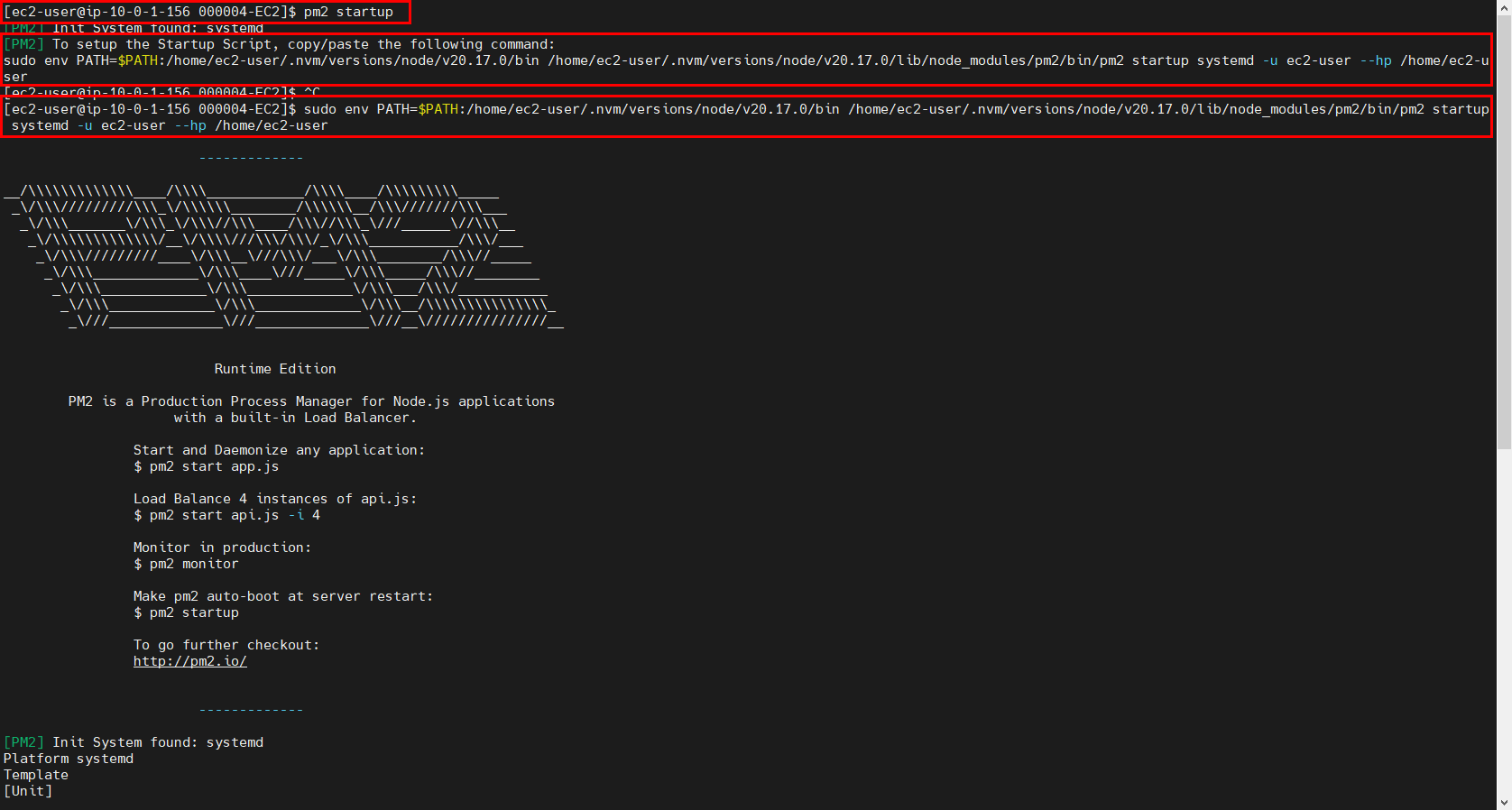The image size is (1512, 810).
Task: Open the http://pm2.io/ link
Action: click(x=189, y=661)
